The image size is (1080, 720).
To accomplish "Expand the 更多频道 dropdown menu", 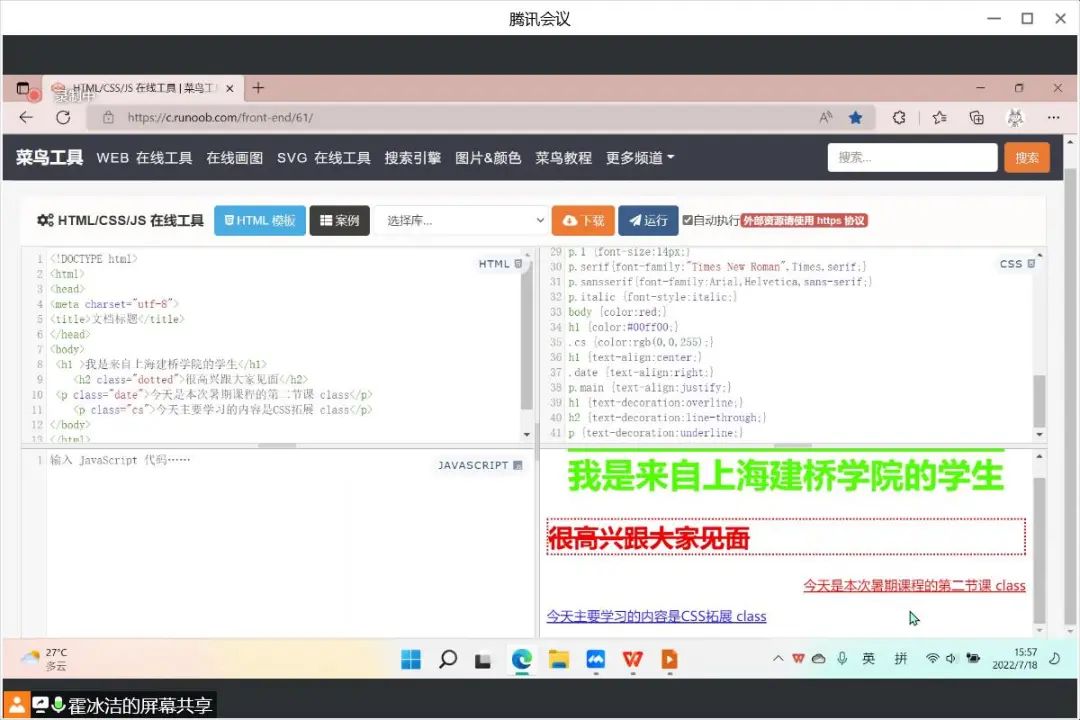I will (x=640, y=158).
